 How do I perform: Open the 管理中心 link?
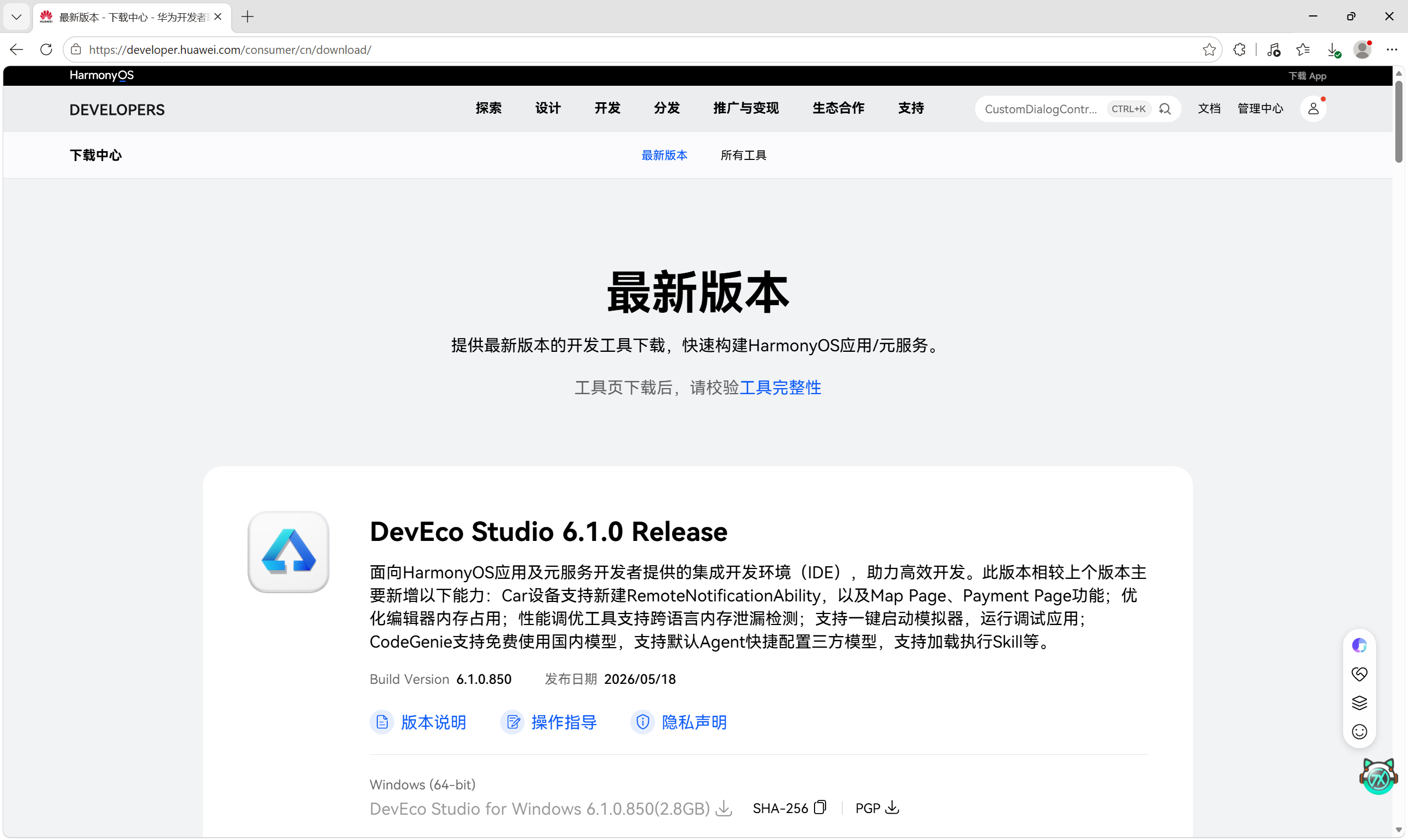(1260, 109)
